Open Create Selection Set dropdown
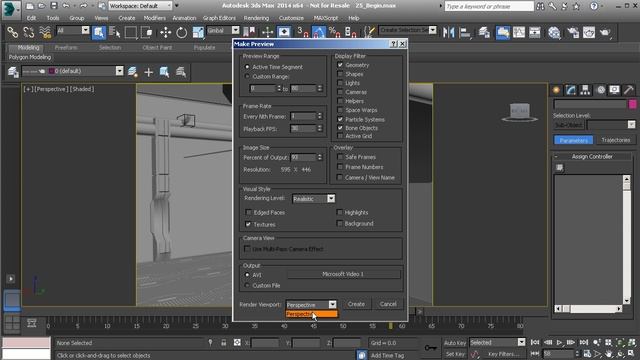Image resolution: width=640 pixels, height=360 pixels. click(x=433, y=30)
